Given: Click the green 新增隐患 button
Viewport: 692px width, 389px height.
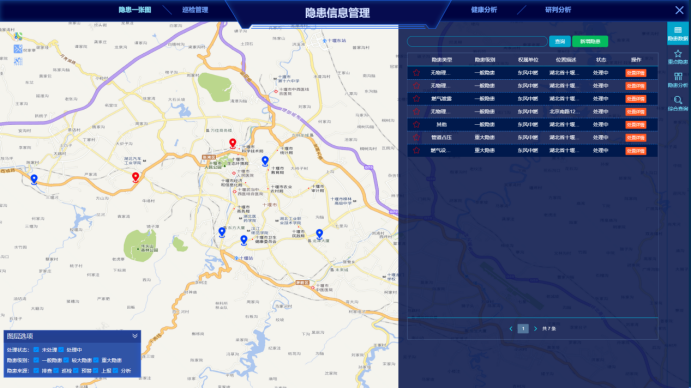Looking at the screenshot, I should pos(590,42).
